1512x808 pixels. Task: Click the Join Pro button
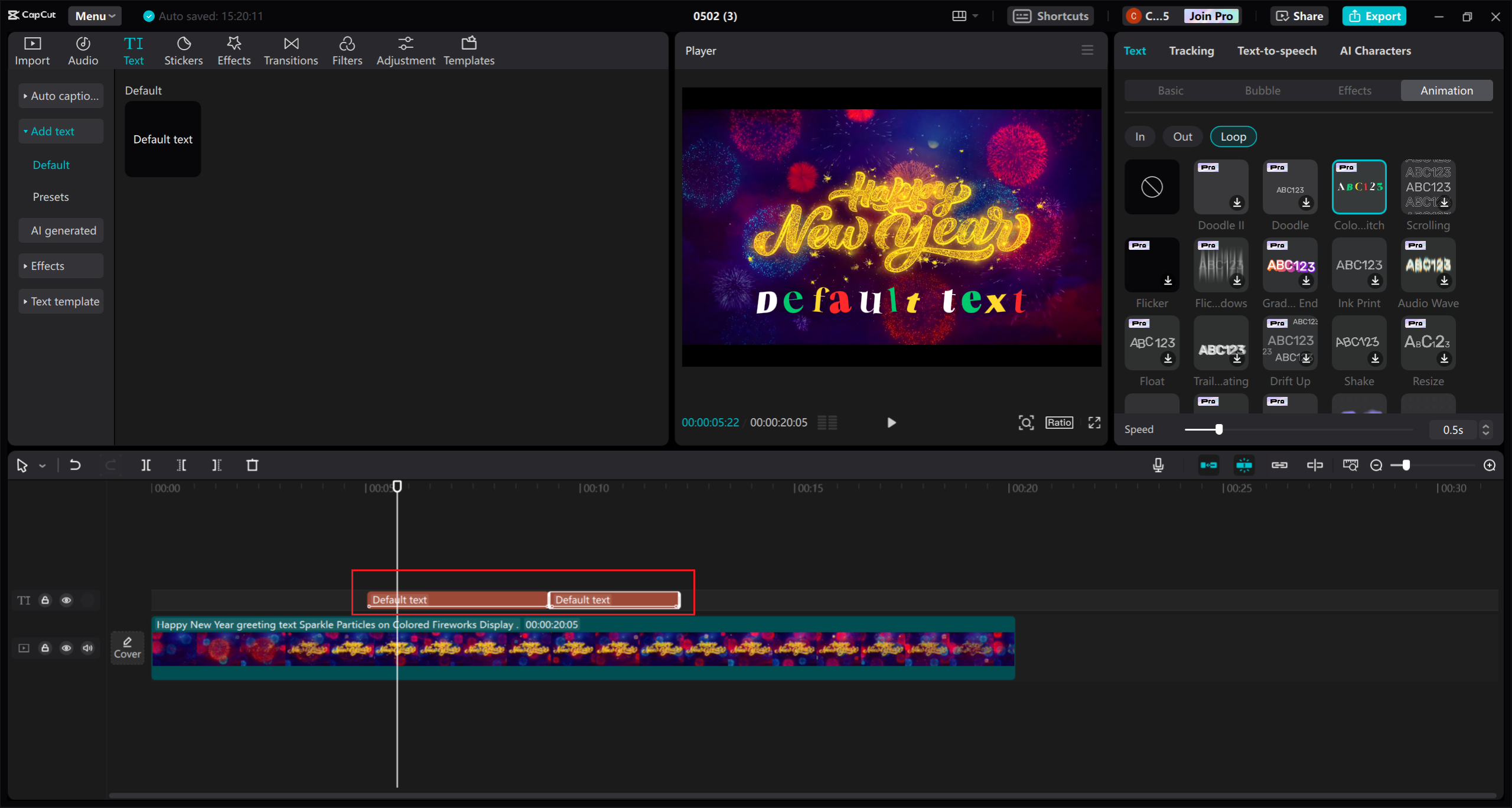point(1210,16)
